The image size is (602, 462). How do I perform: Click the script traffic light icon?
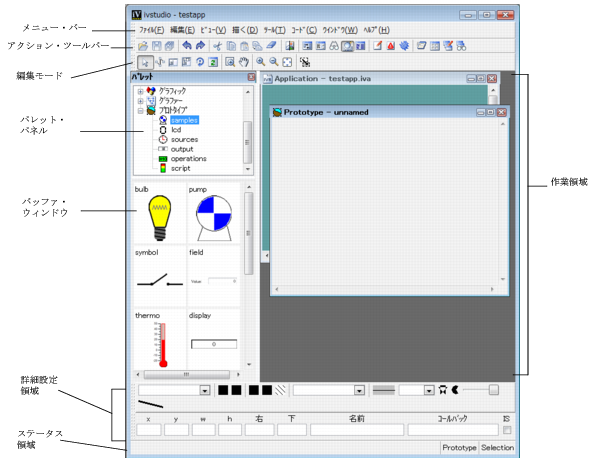point(162,168)
